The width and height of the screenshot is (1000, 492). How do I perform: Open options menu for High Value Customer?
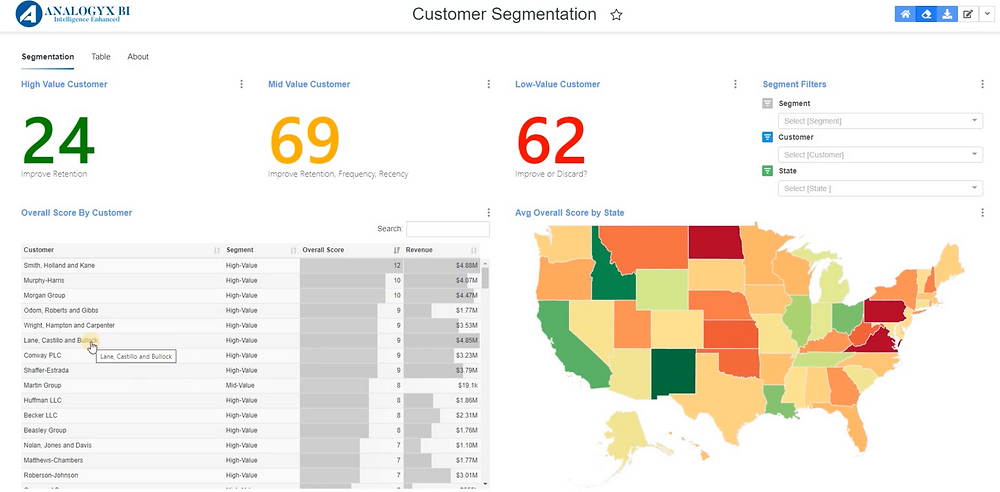pos(241,84)
